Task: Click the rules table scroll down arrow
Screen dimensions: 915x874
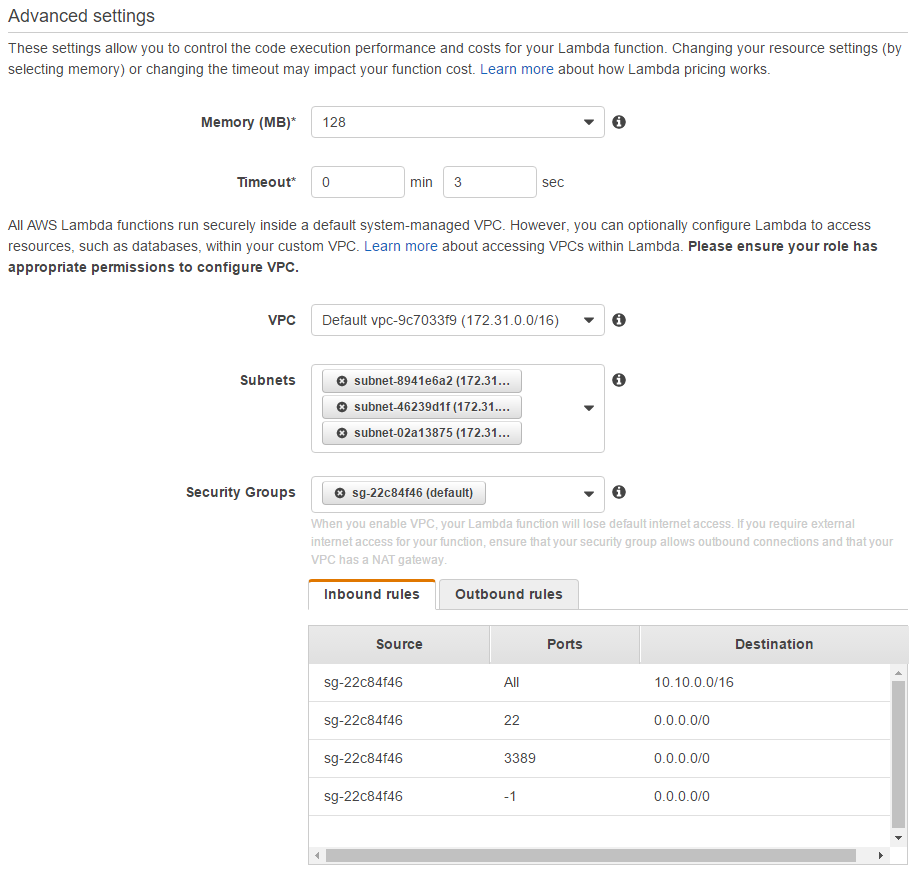Action: [x=898, y=837]
